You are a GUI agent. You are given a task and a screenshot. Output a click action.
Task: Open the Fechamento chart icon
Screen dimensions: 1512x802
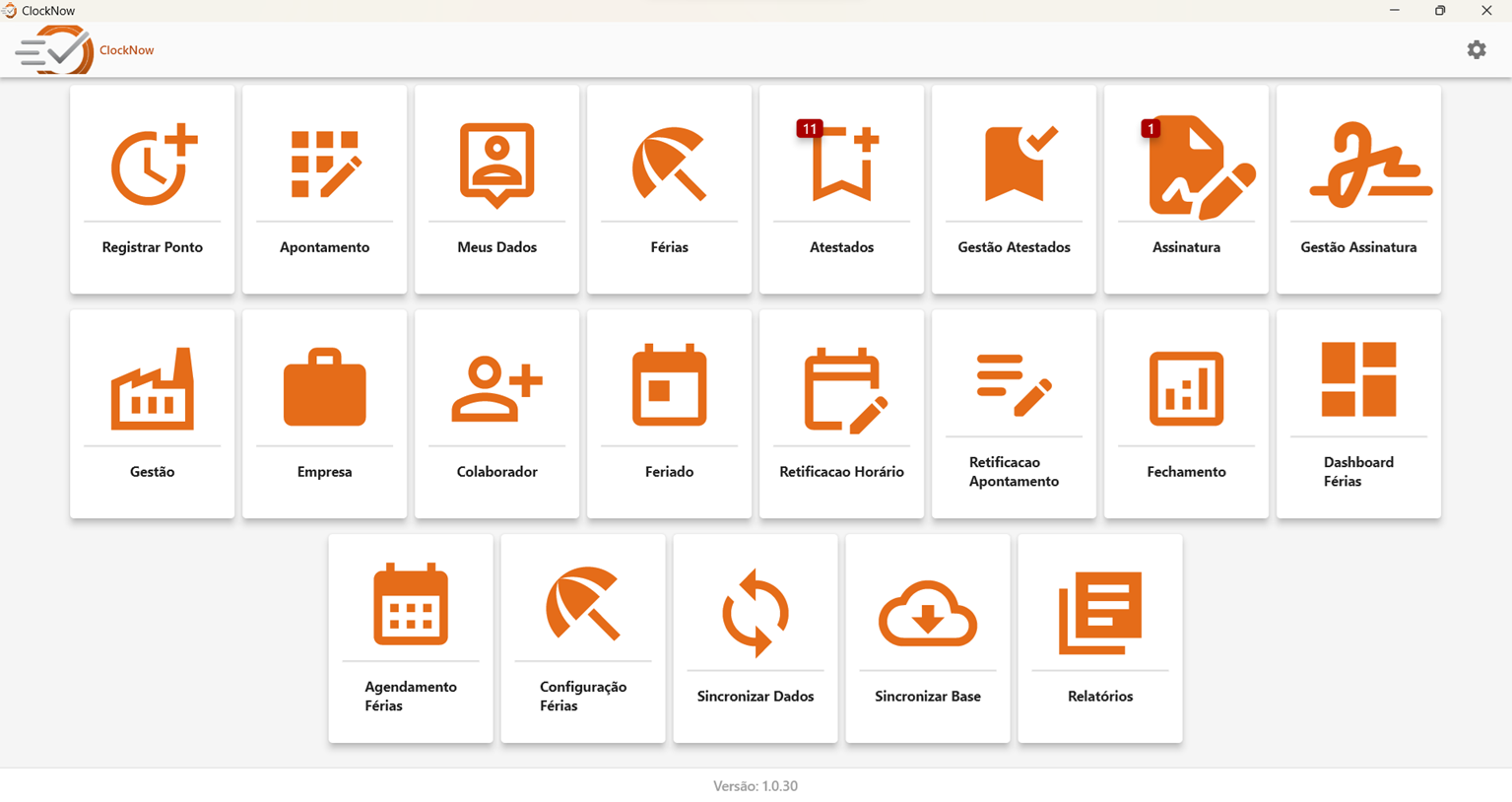point(1187,390)
